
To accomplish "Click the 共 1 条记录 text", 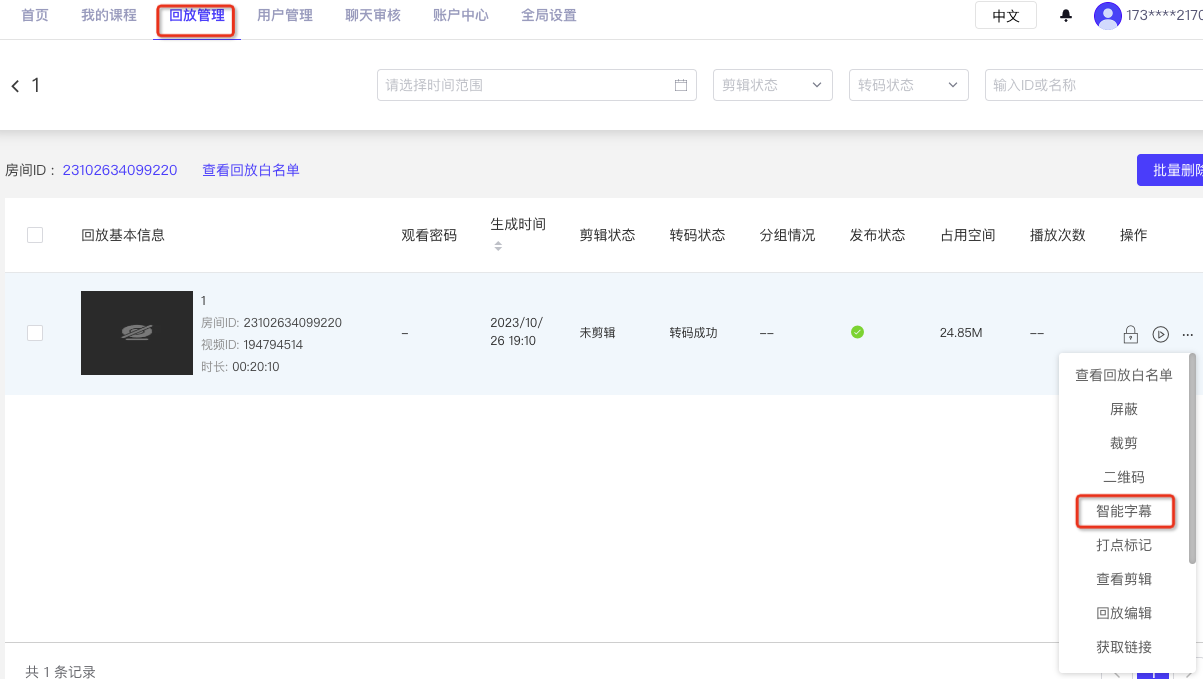I will [x=60, y=672].
